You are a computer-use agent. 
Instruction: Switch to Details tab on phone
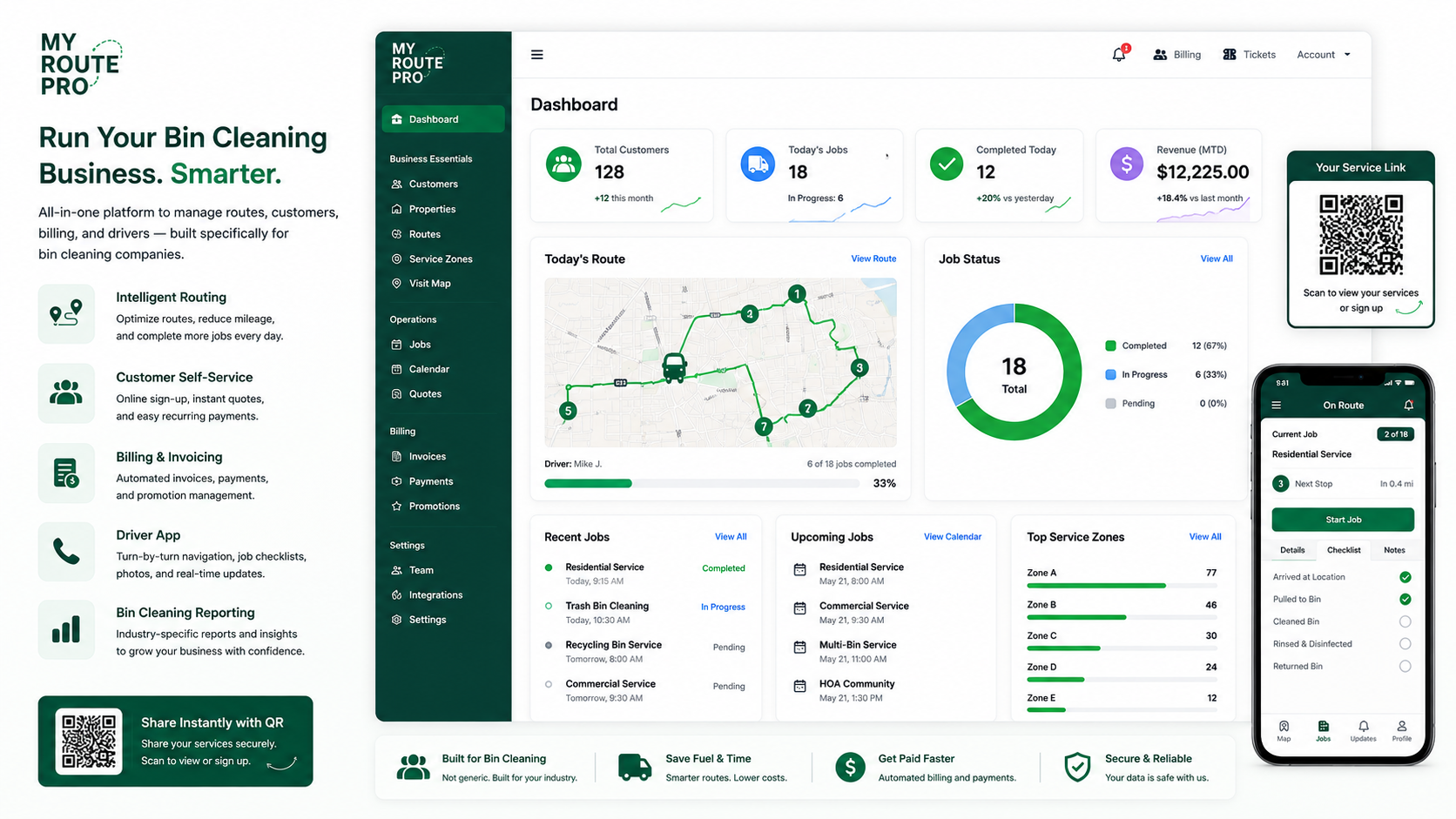pos(1292,550)
